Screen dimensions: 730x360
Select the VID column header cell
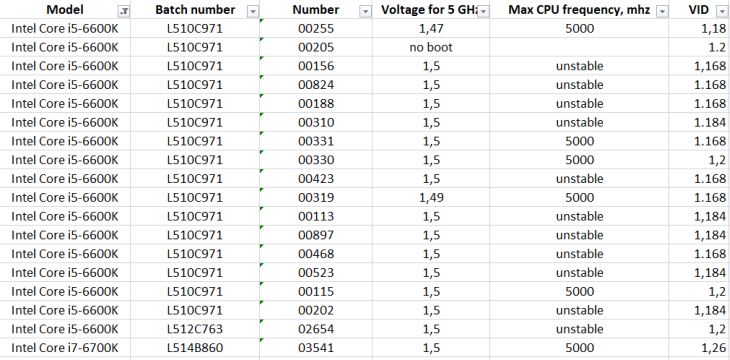[699, 10]
